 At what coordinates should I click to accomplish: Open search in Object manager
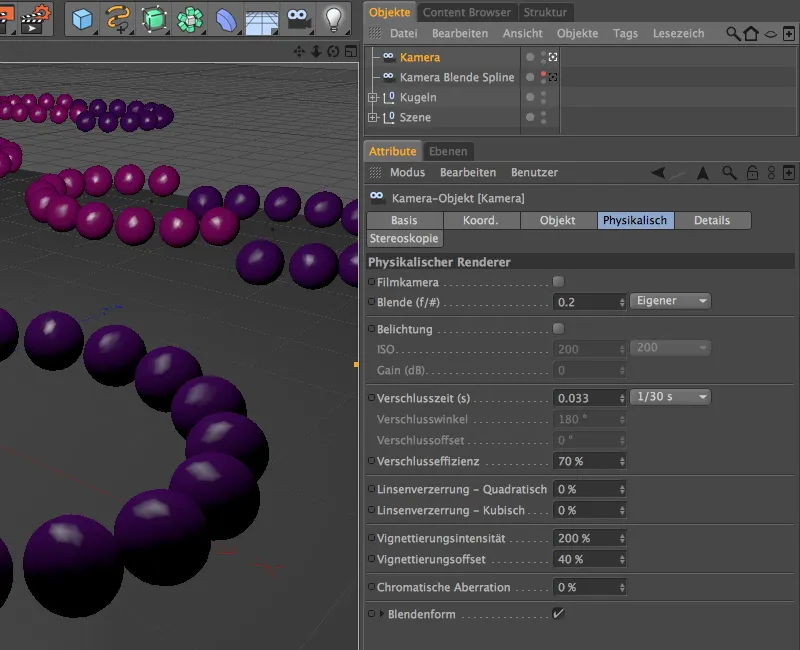pos(733,34)
